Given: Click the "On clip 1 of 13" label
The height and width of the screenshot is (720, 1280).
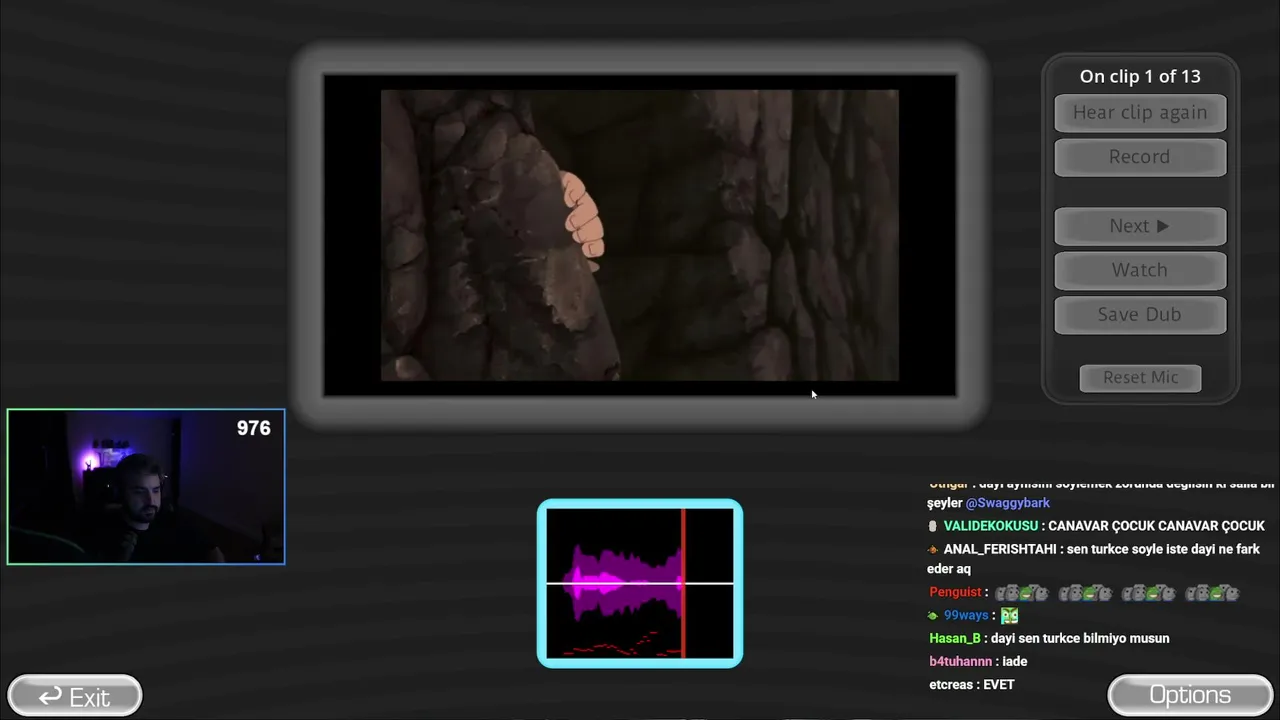Looking at the screenshot, I should pyautogui.click(x=1140, y=76).
